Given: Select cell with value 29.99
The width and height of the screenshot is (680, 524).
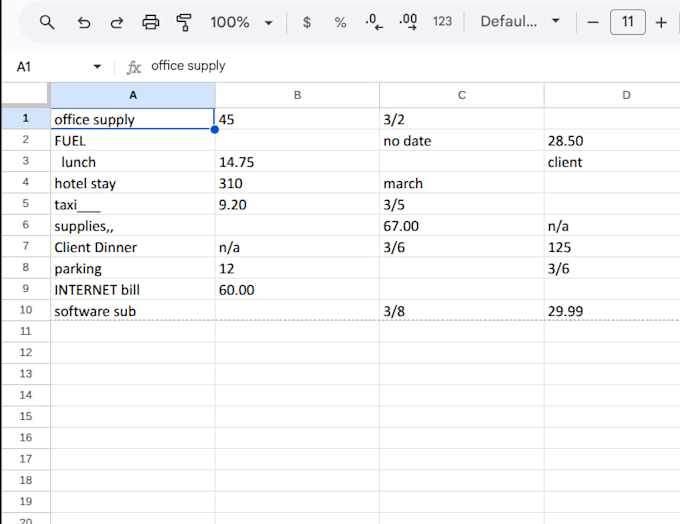Looking at the screenshot, I should 612,310.
